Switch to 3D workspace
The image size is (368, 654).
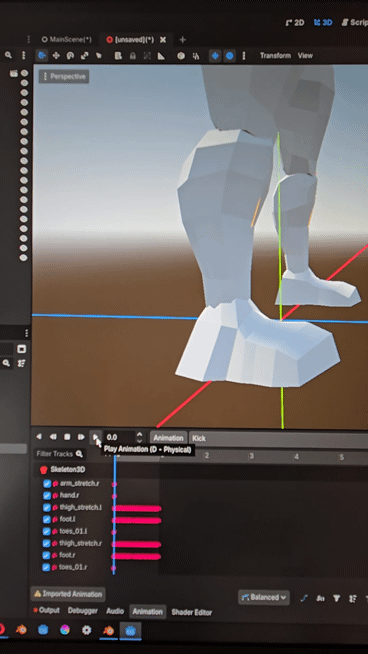(323, 23)
